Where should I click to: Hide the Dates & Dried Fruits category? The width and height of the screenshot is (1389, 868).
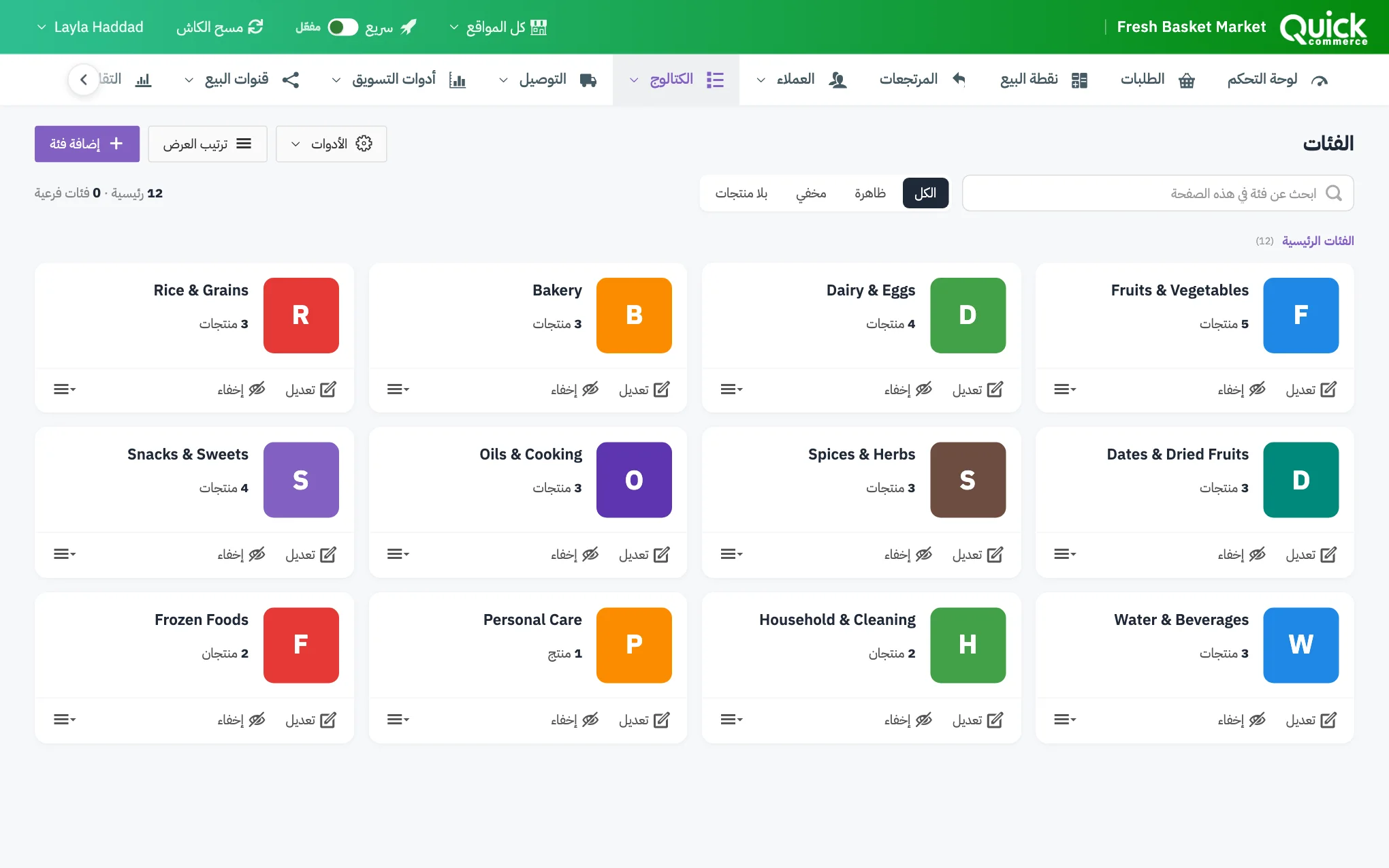[1241, 555]
